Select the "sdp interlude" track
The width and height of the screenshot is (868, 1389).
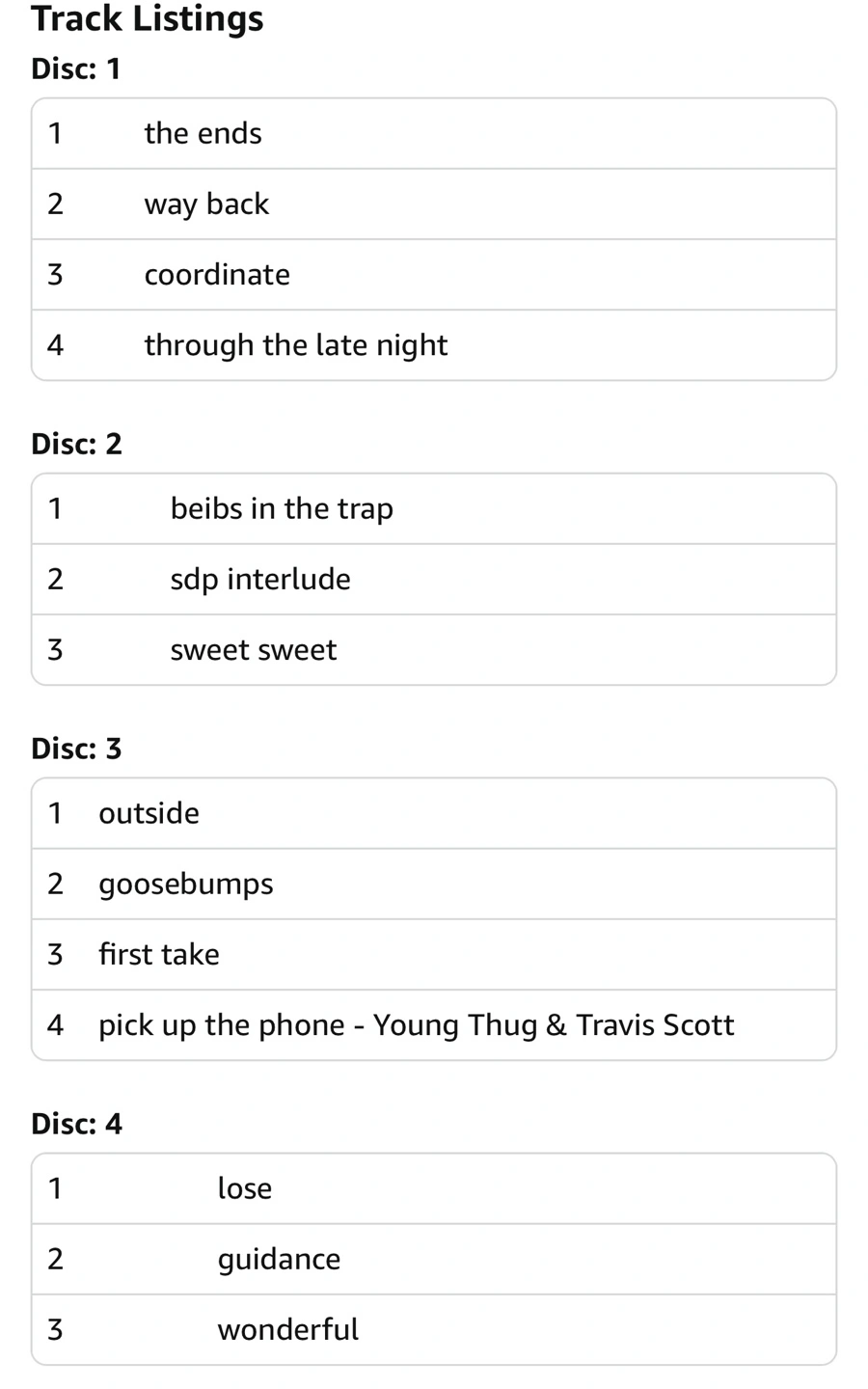click(260, 579)
